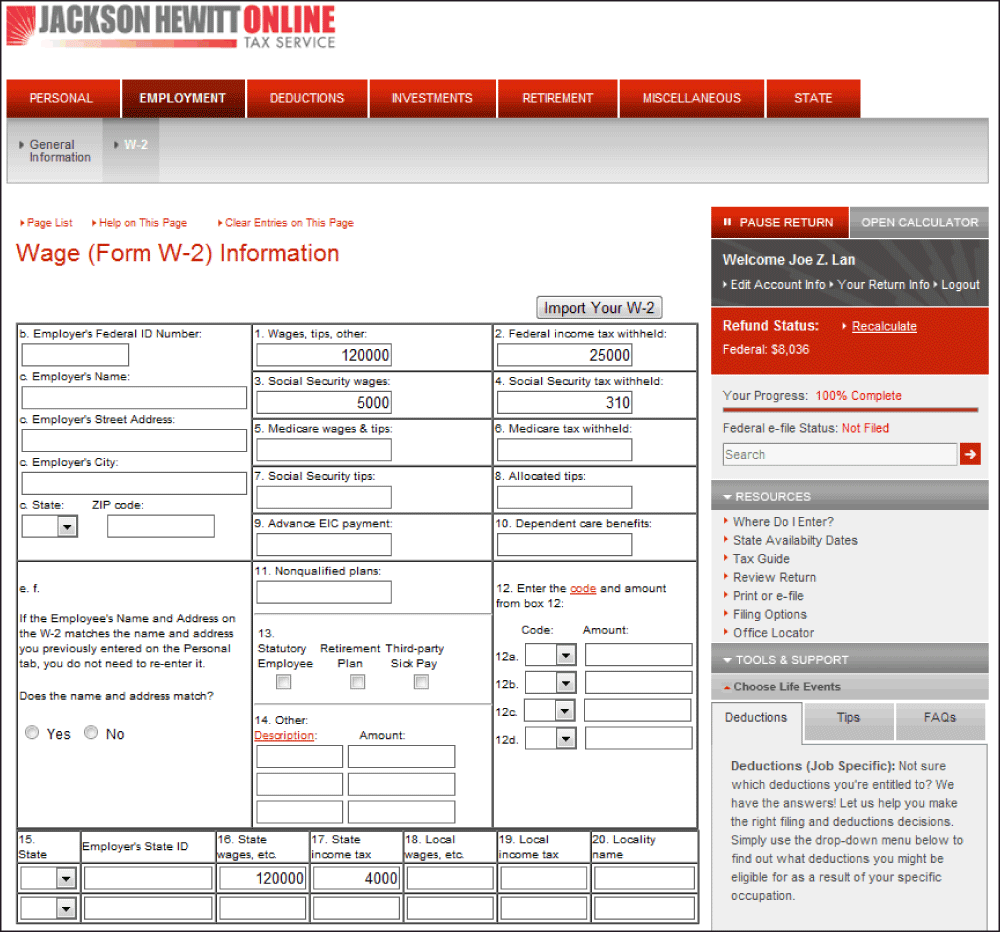Open the Miscellaneous tab

[692, 98]
